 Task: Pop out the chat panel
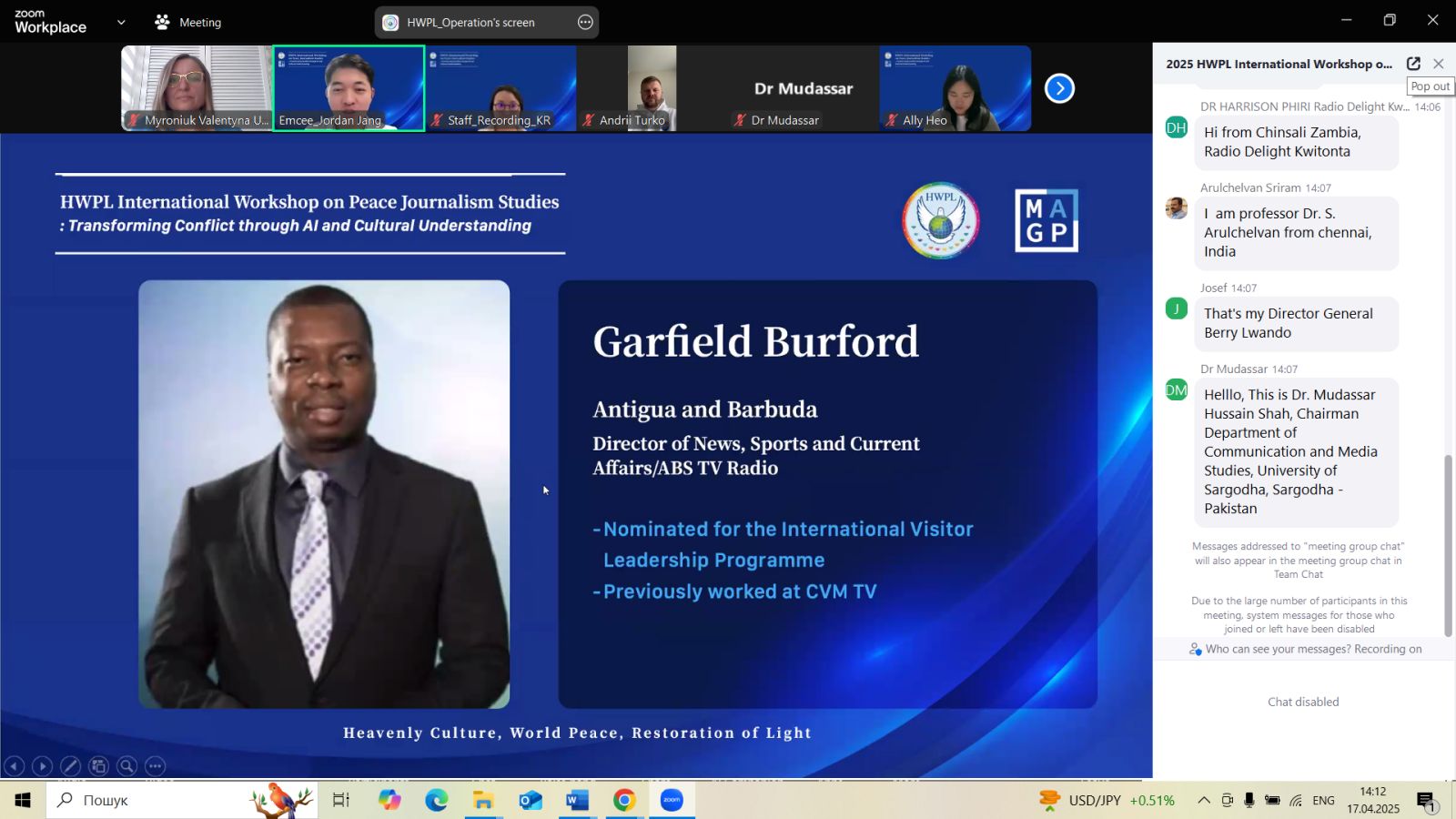tap(1413, 64)
